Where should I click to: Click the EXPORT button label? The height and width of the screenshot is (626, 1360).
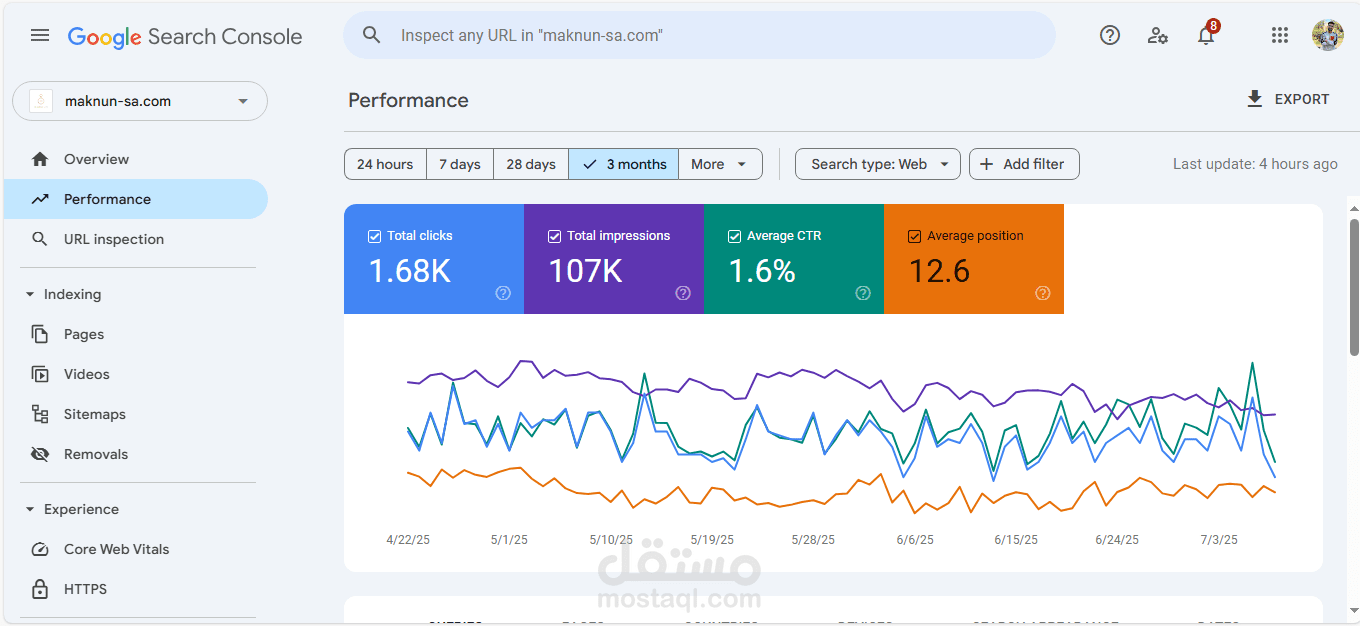click(1302, 99)
